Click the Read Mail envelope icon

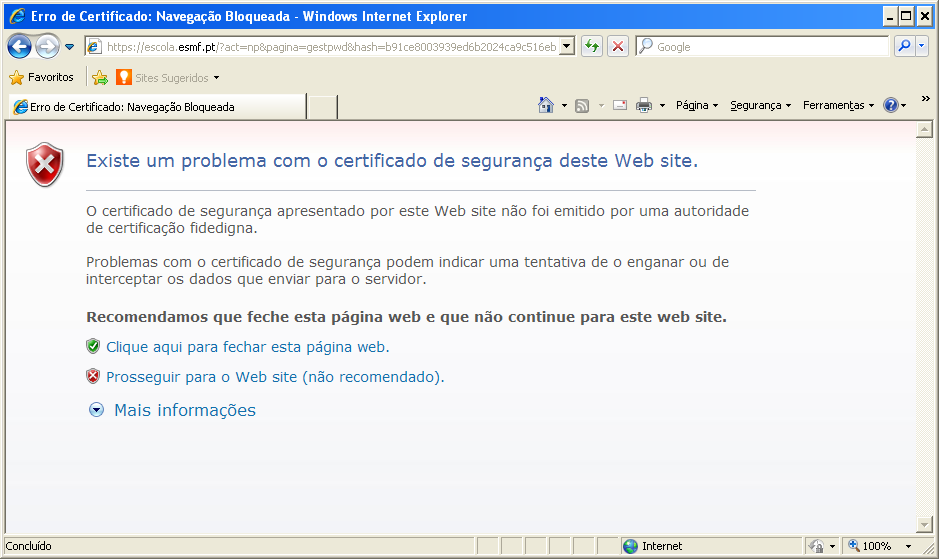(x=620, y=105)
